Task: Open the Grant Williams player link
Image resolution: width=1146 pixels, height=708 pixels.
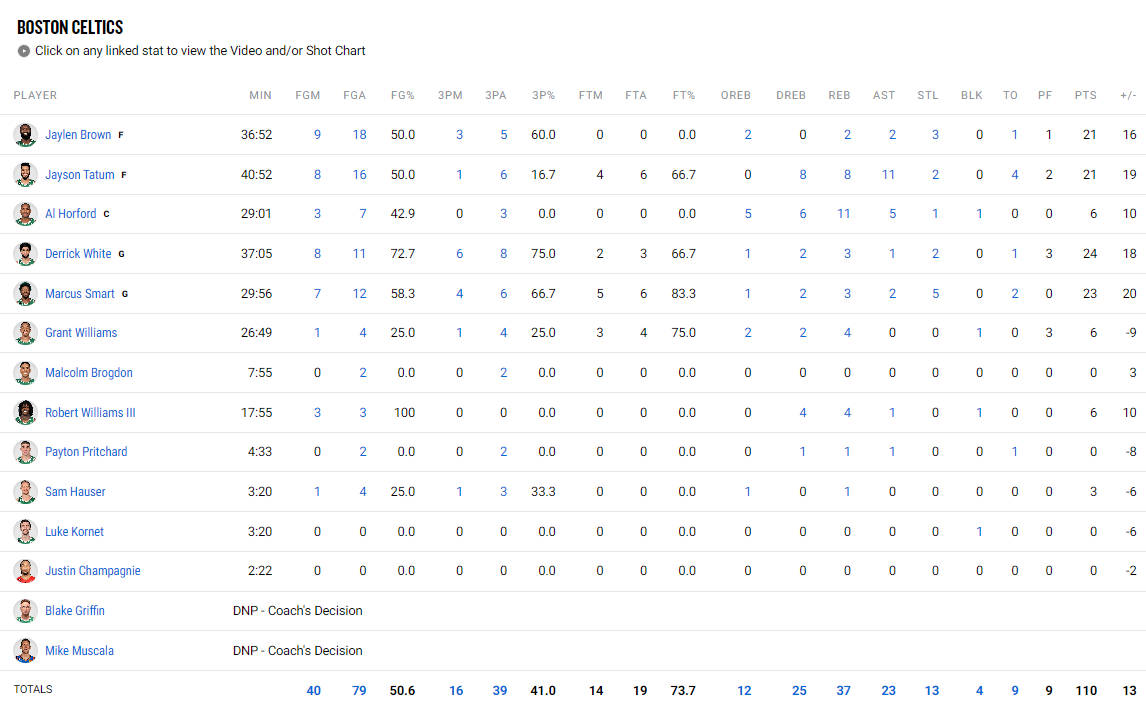Action: click(x=81, y=332)
